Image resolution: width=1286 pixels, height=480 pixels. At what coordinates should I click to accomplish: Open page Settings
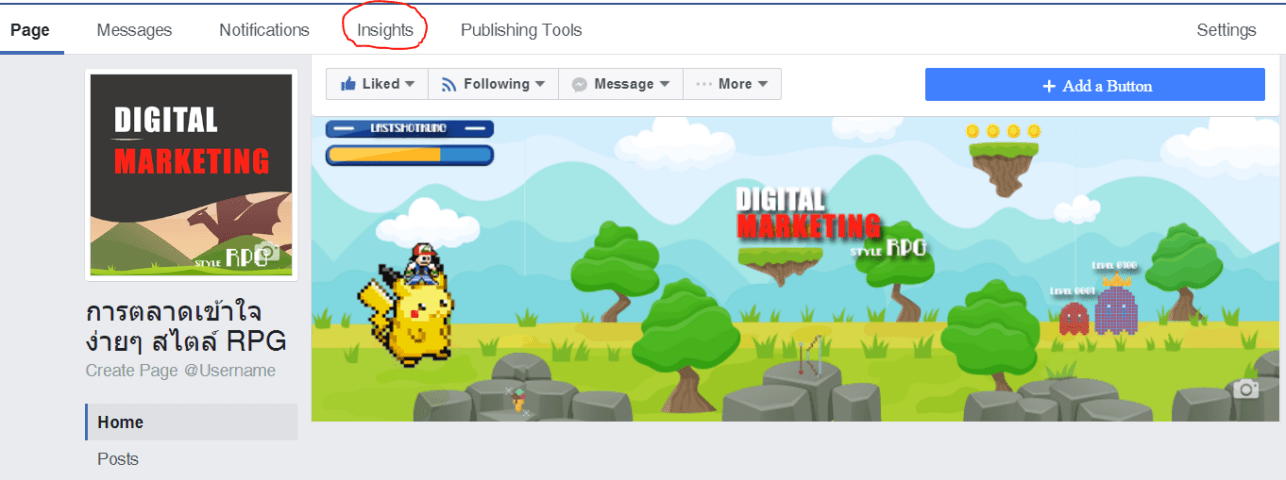pos(1226,30)
